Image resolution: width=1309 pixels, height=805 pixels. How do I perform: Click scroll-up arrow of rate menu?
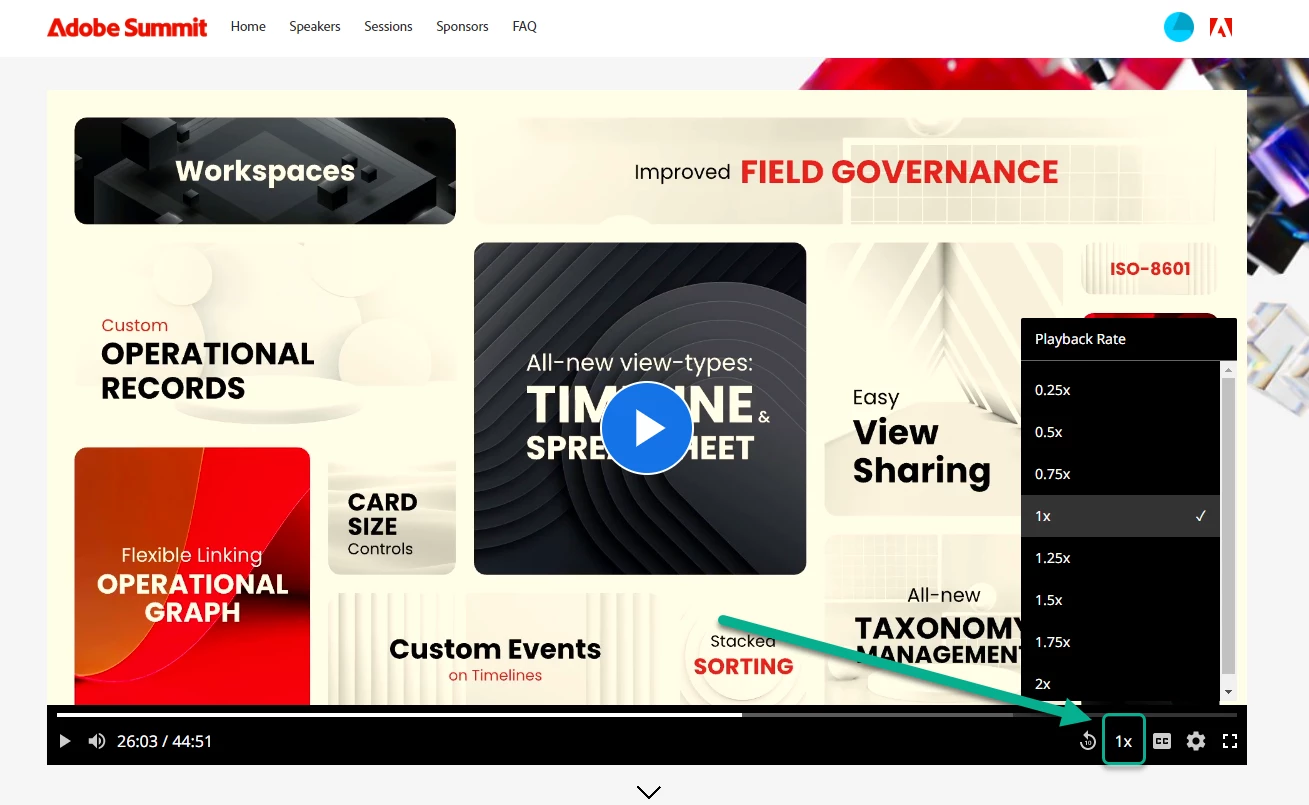1228,370
